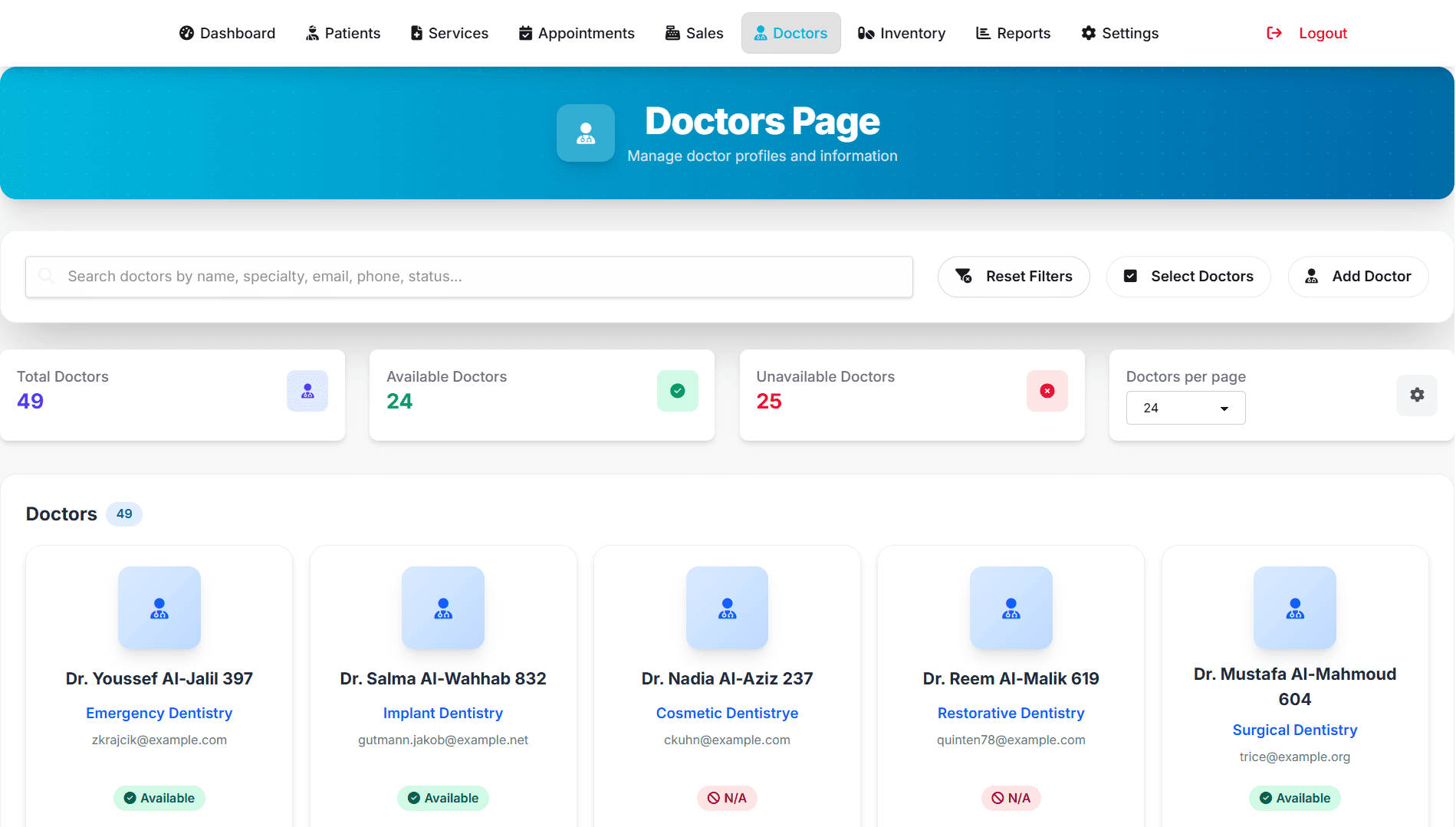Click Surgical Dentistry specialty link

click(1295, 730)
